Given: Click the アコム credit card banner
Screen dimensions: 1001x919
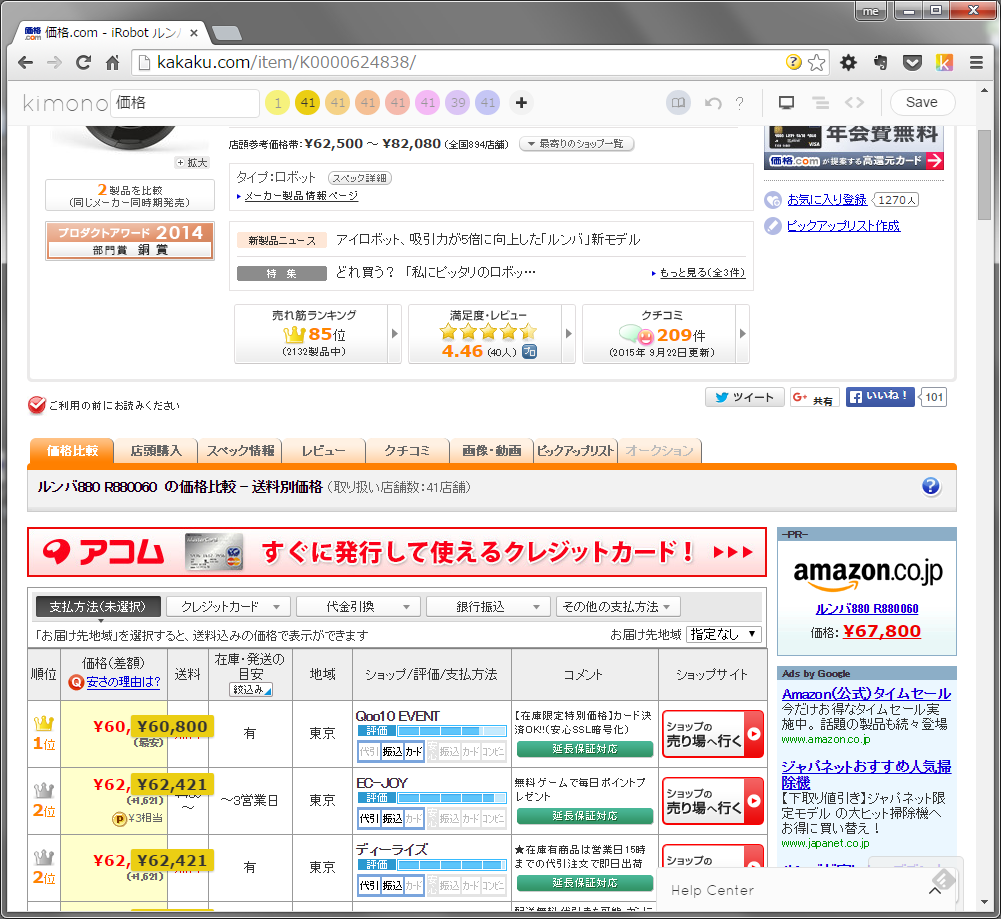Looking at the screenshot, I should click(396, 552).
